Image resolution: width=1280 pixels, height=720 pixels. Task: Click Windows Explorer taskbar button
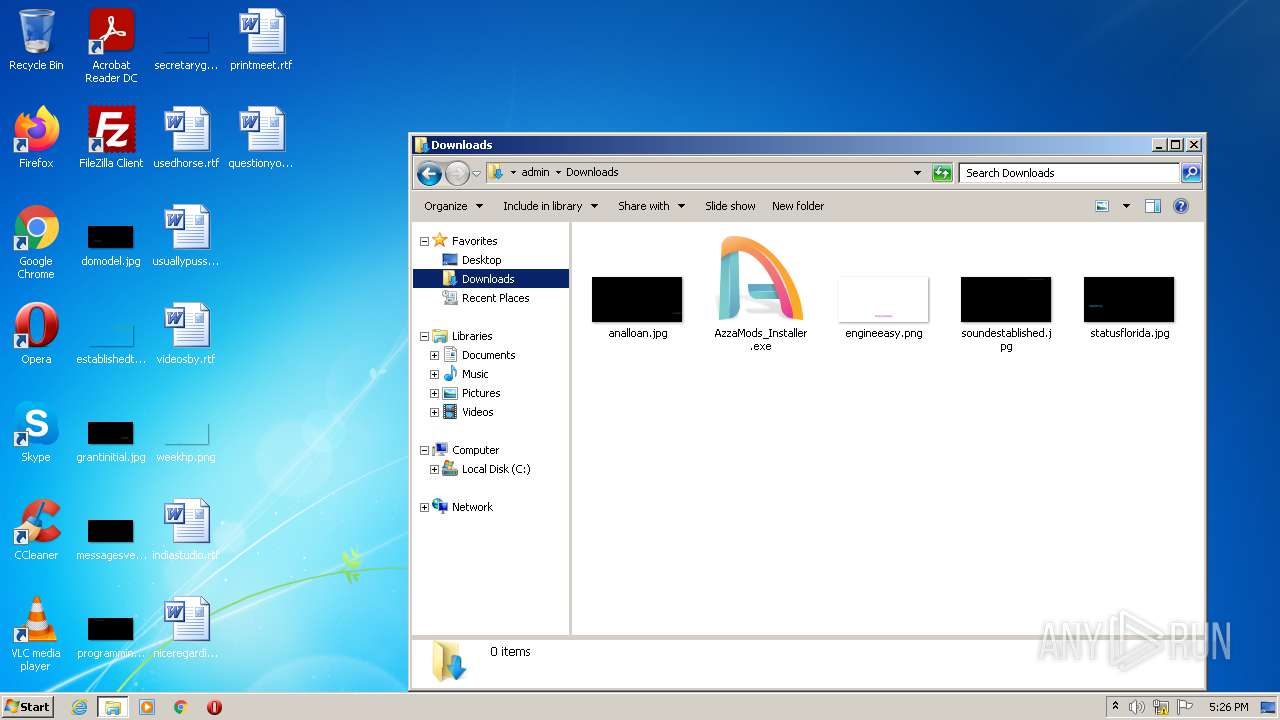tap(113, 707)
